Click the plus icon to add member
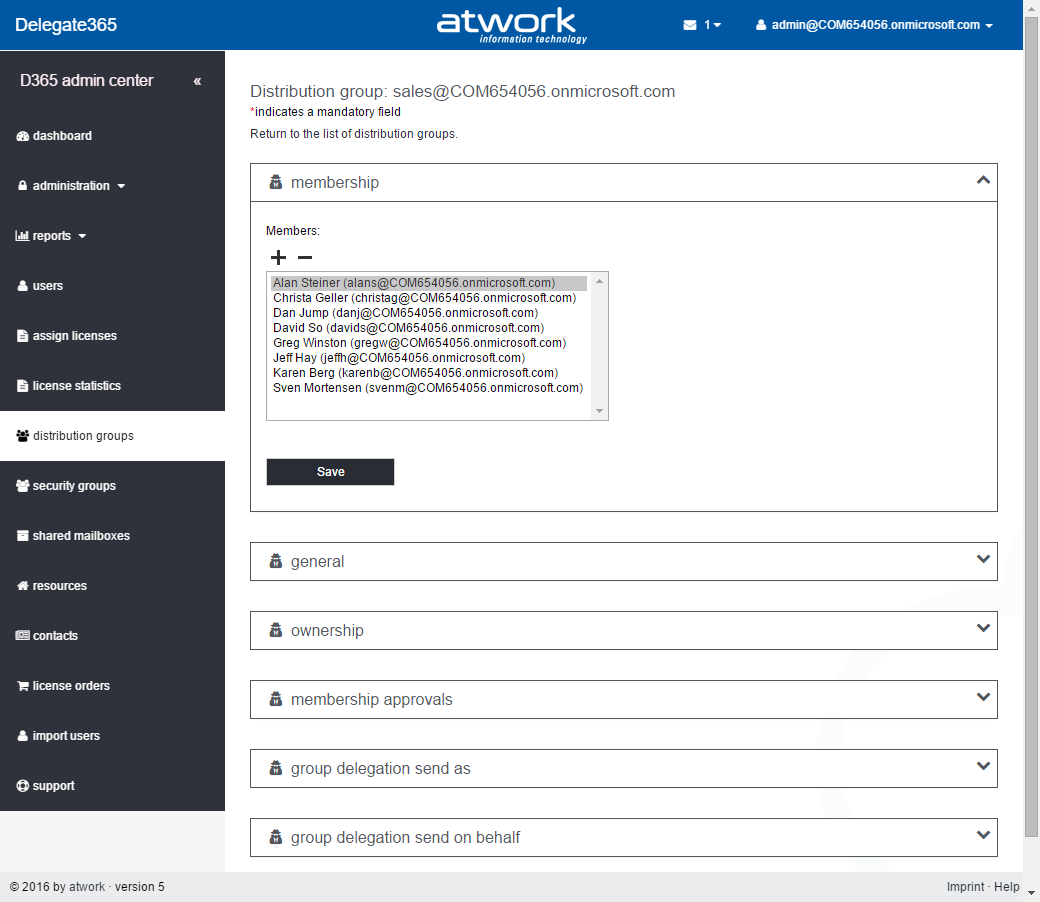The width and height of the screenshot is (1040, 902). (278, 258)
